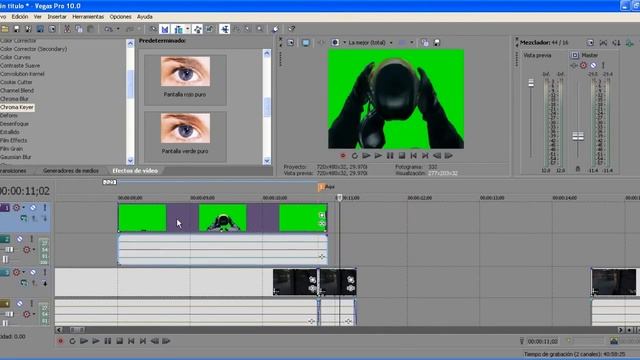Click the Vista previa volume fader
The image size is (640, 360).
[531, 83]
